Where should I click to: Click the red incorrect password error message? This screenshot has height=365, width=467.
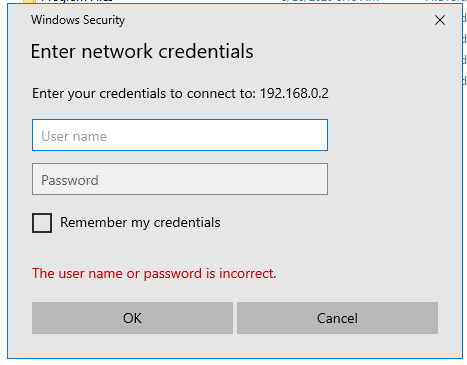[x=154, y=274]
